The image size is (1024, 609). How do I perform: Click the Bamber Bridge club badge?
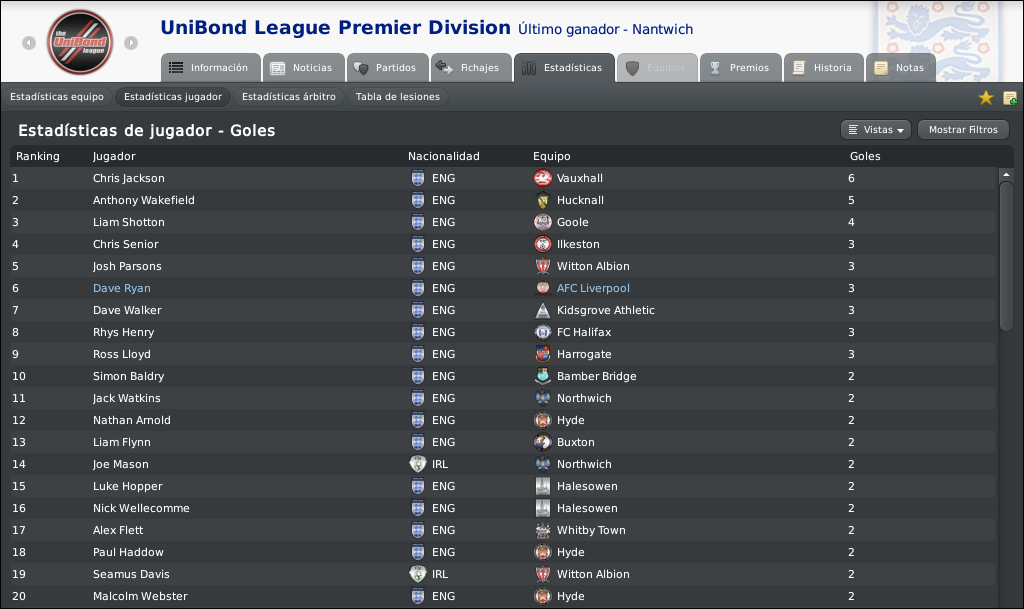pyautogui.click(x=543, y=376)
